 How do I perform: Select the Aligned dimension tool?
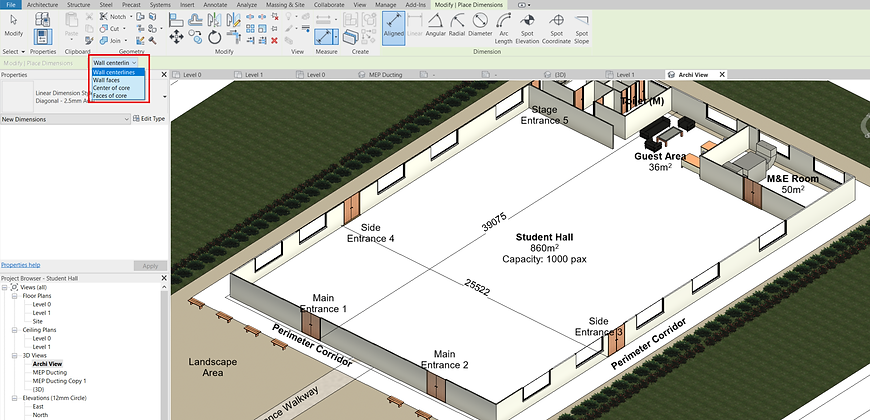click(x=393, y=27)
